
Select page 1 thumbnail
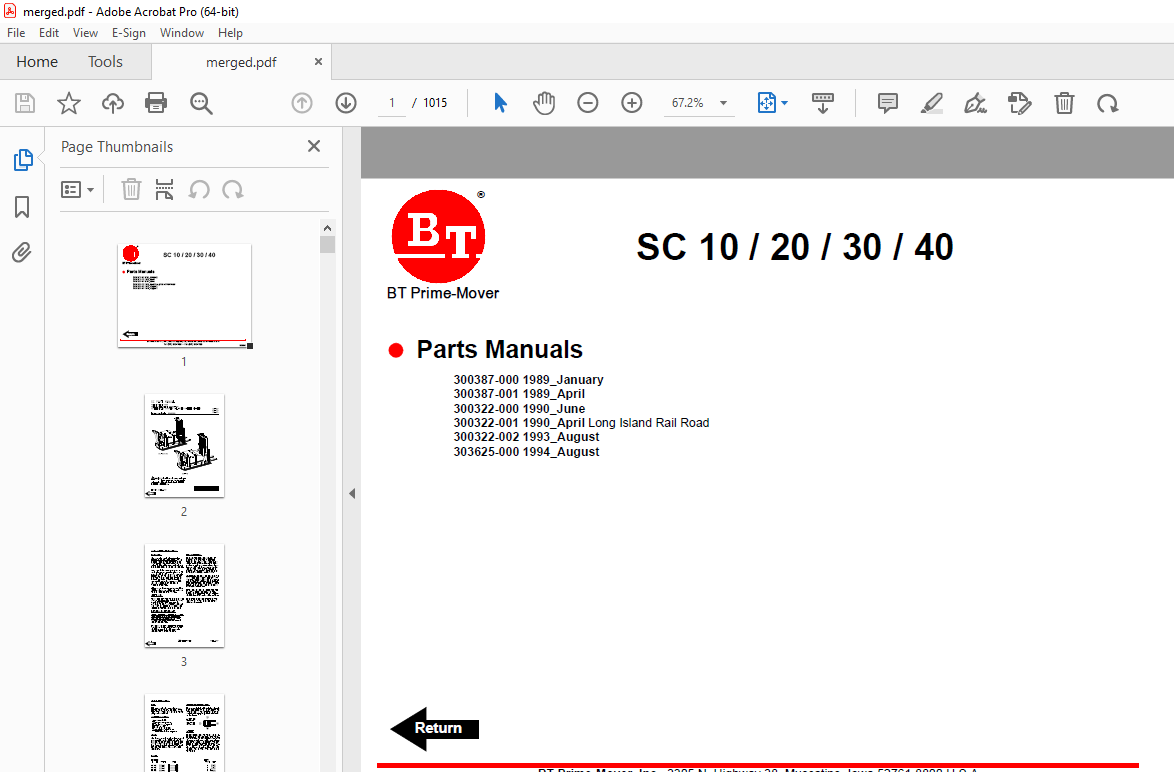[184, 295]
